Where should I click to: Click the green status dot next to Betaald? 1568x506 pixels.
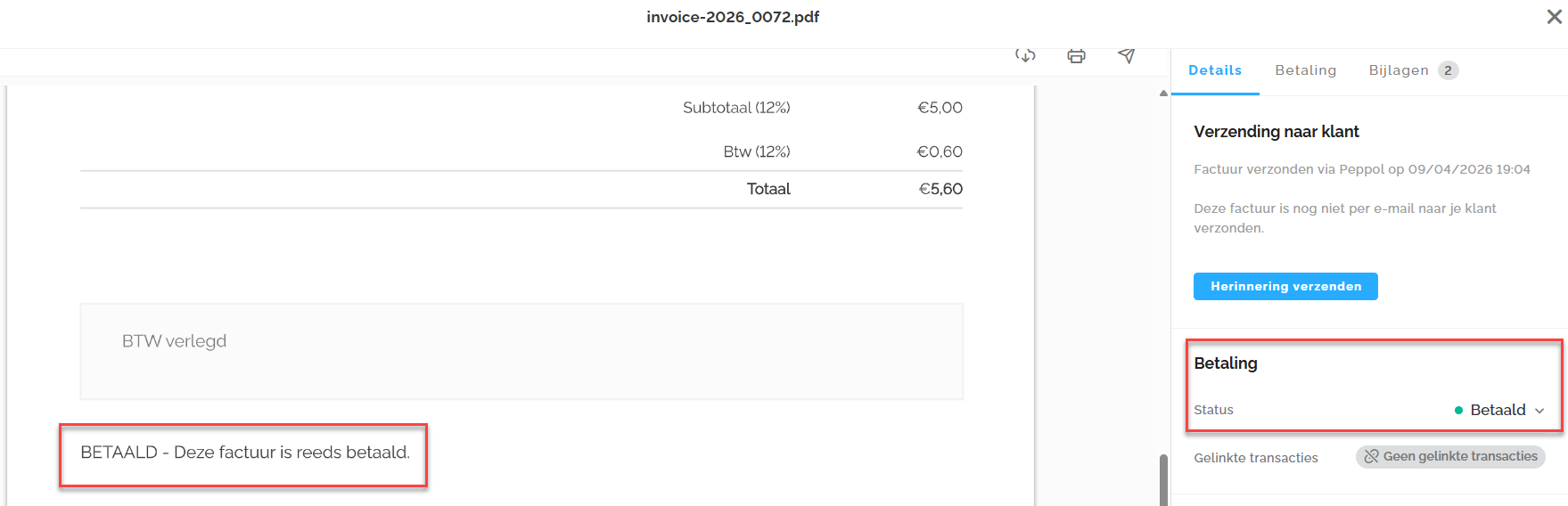[x=1458, y=411]
